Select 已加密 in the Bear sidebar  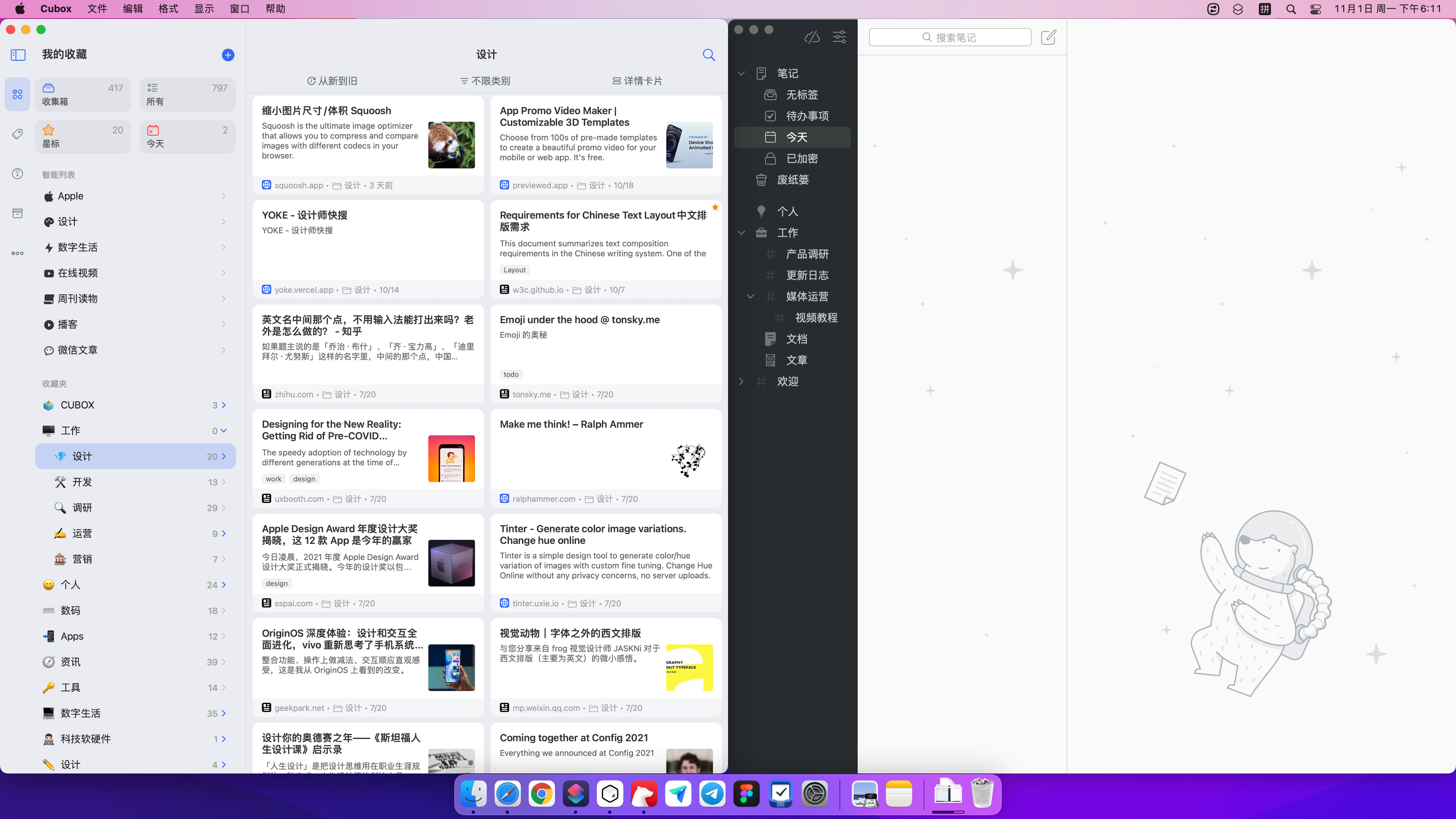(792, 158)
